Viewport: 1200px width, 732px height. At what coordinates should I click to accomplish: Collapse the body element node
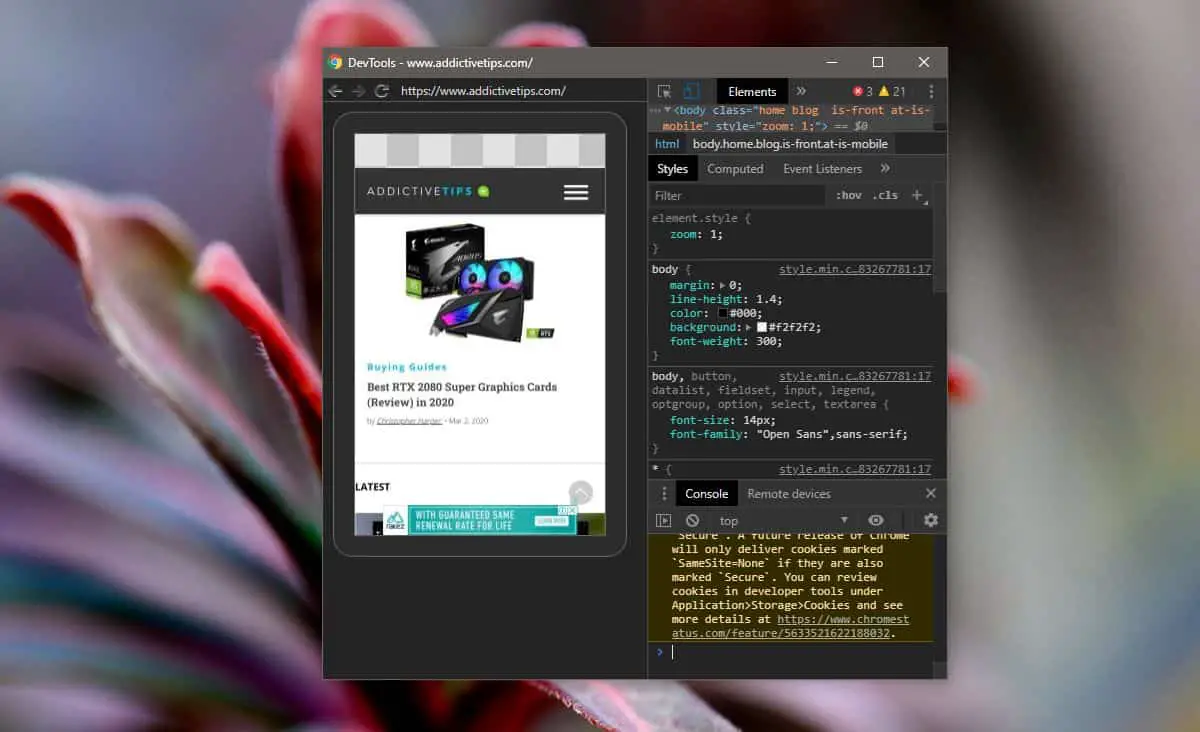pos(667,110)
